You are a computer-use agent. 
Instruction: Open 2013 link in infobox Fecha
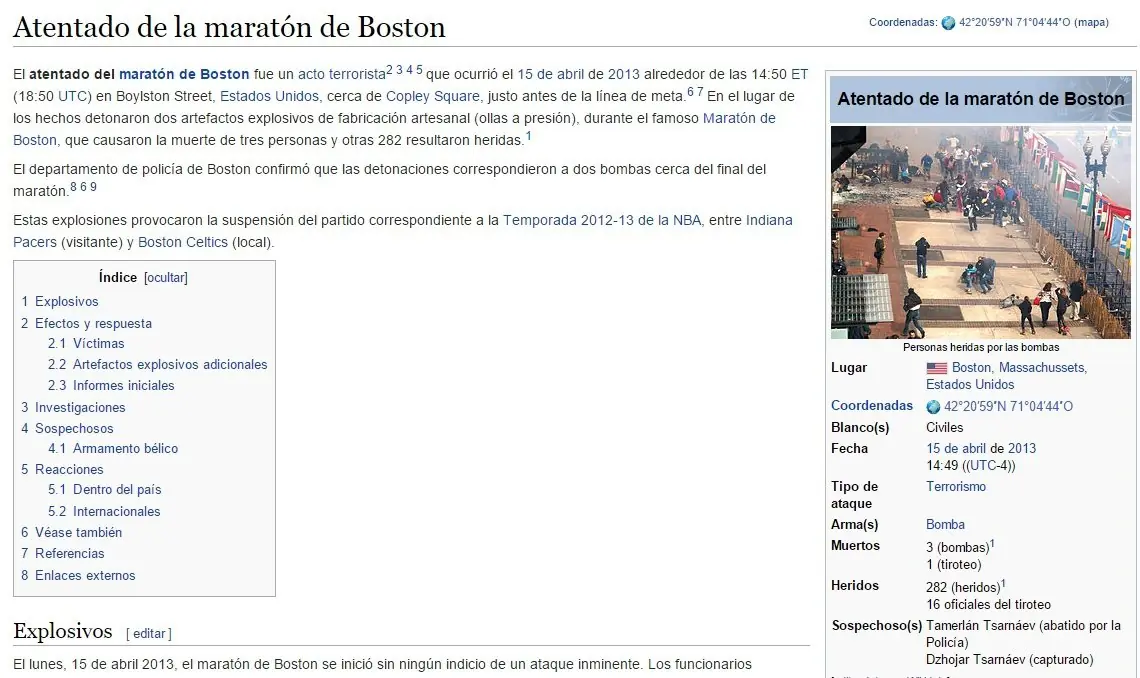1021,448
